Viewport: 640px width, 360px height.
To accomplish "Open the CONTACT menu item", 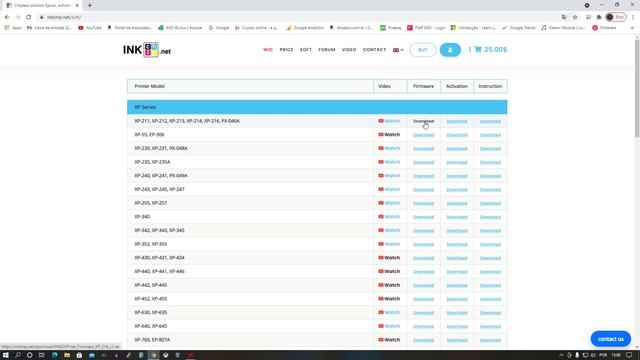I will 374,50.
